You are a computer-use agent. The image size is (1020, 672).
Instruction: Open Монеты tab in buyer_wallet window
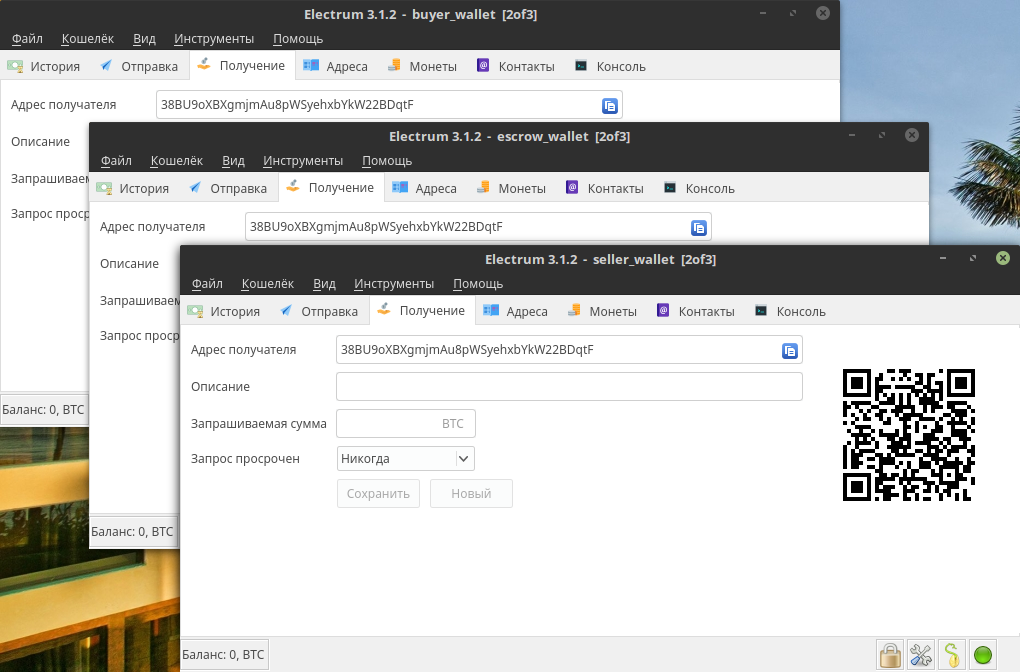(422, 66)
